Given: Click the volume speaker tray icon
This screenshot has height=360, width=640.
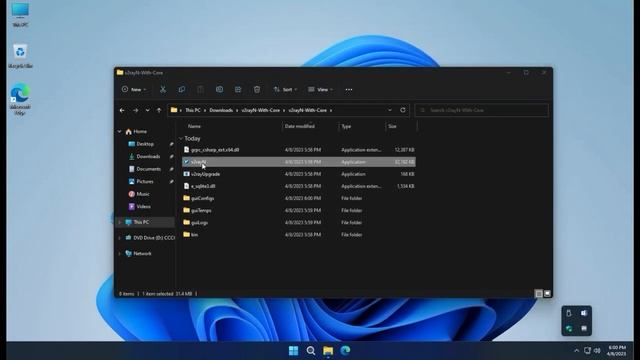Looking at the screenshot, I should [x=597, y=351].
